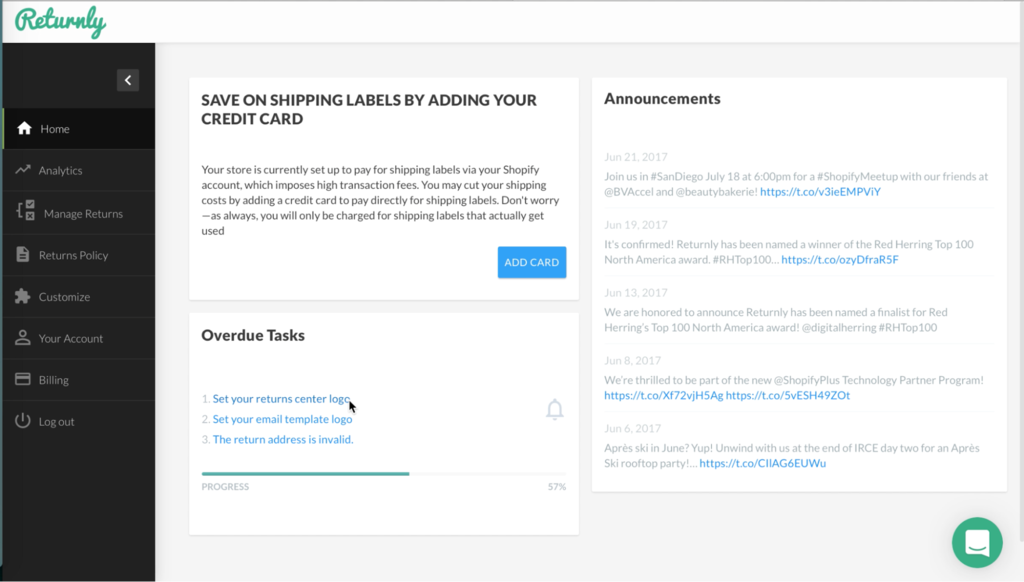Open Set your email template logo task
The width and height of the screenshot is (1024, 582).
pyautogui.click(x=282, y=419)
